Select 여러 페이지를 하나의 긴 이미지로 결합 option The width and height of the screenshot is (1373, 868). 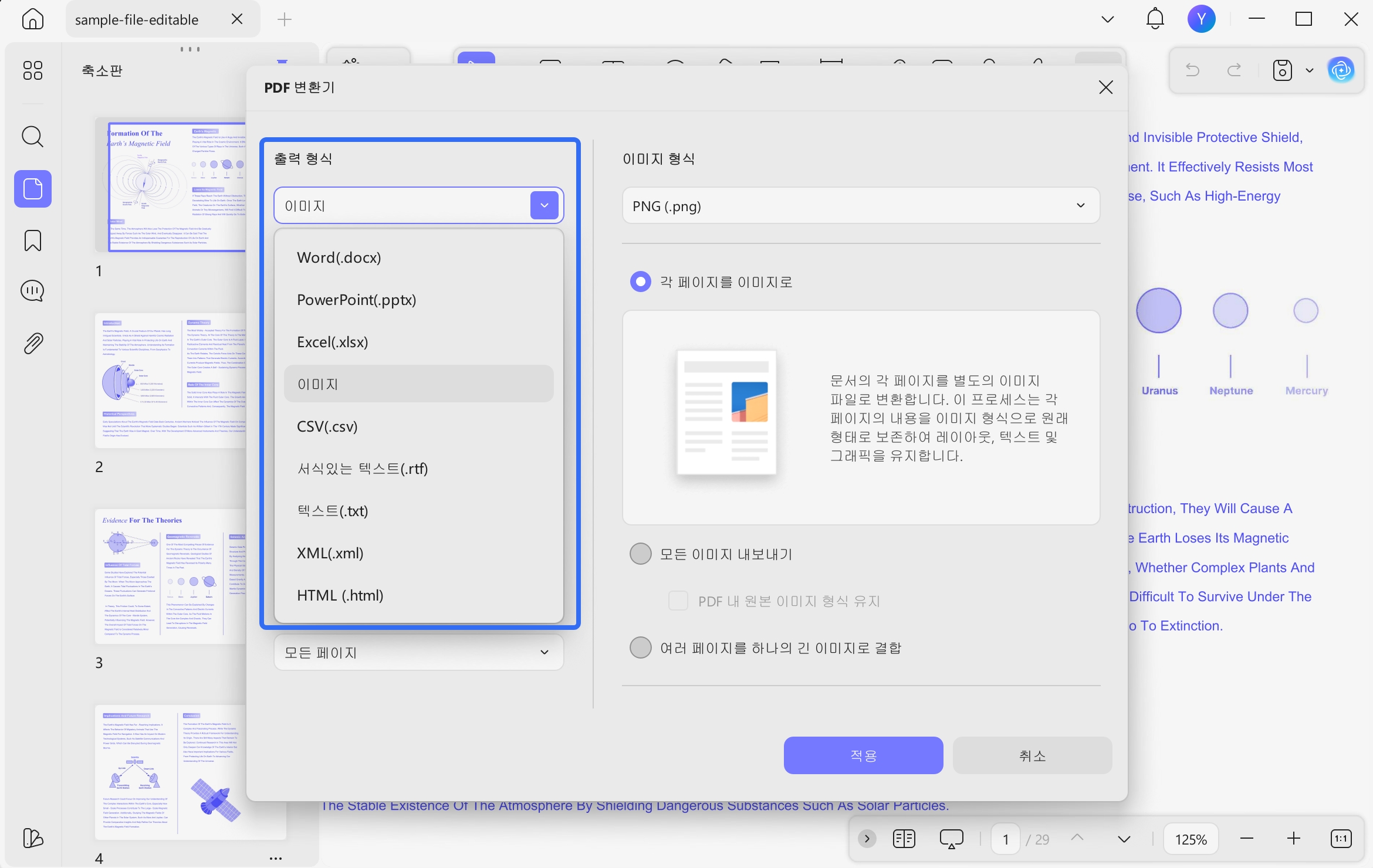640,648
